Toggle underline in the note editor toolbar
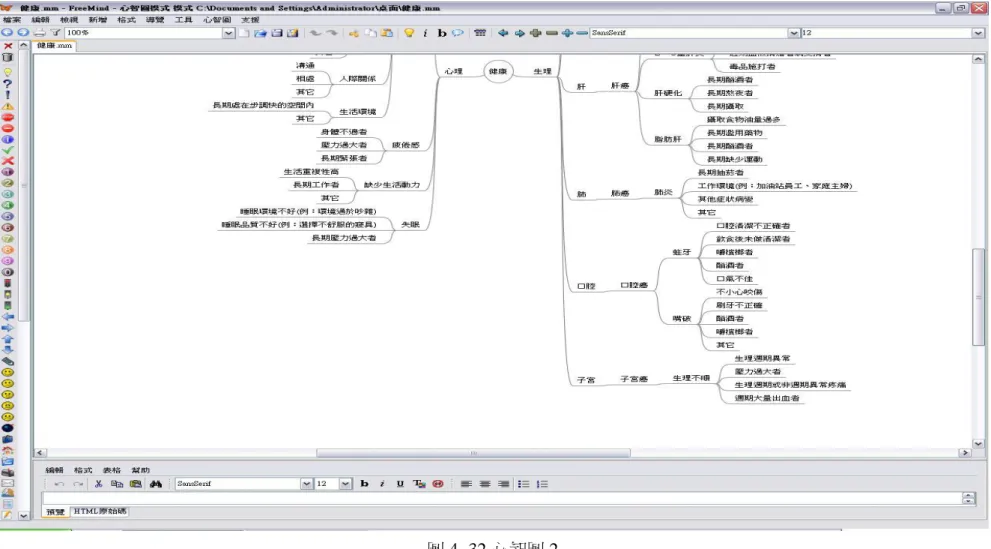 tap(399, 484)
